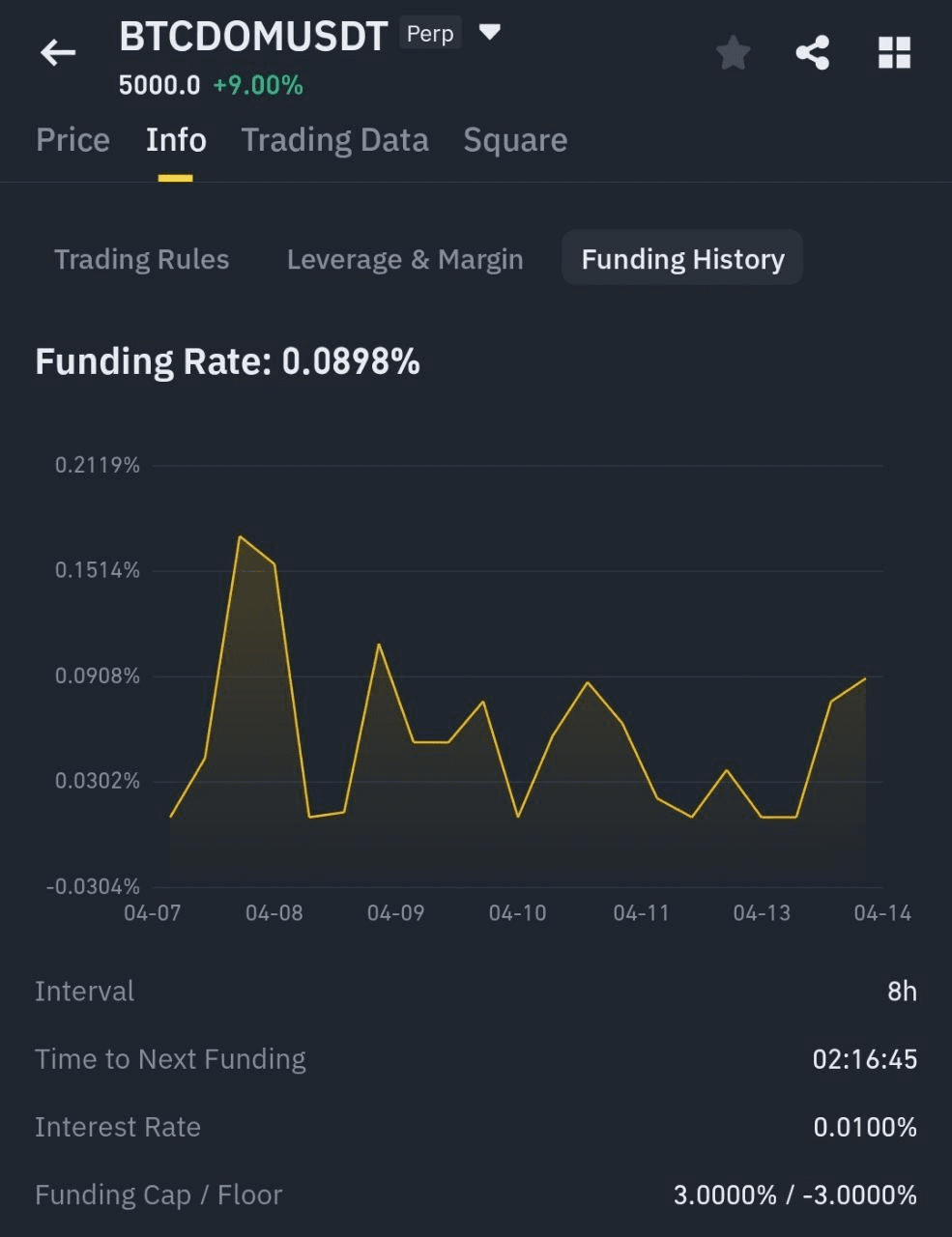Image resolution: width=952 pixels, height=1237 pixels.
Task: Tap the highest peak on funding chart
Action: [x=240, y=536]
